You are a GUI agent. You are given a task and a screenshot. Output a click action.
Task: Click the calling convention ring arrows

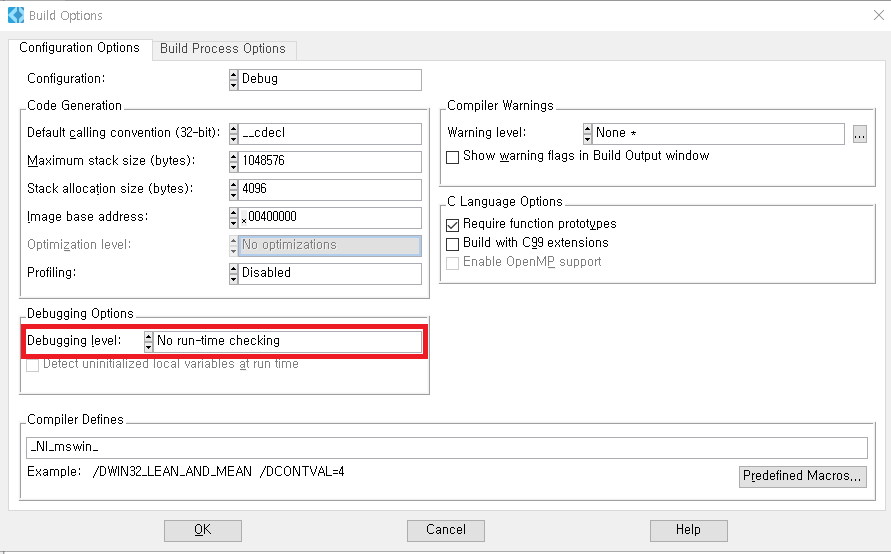233,134
